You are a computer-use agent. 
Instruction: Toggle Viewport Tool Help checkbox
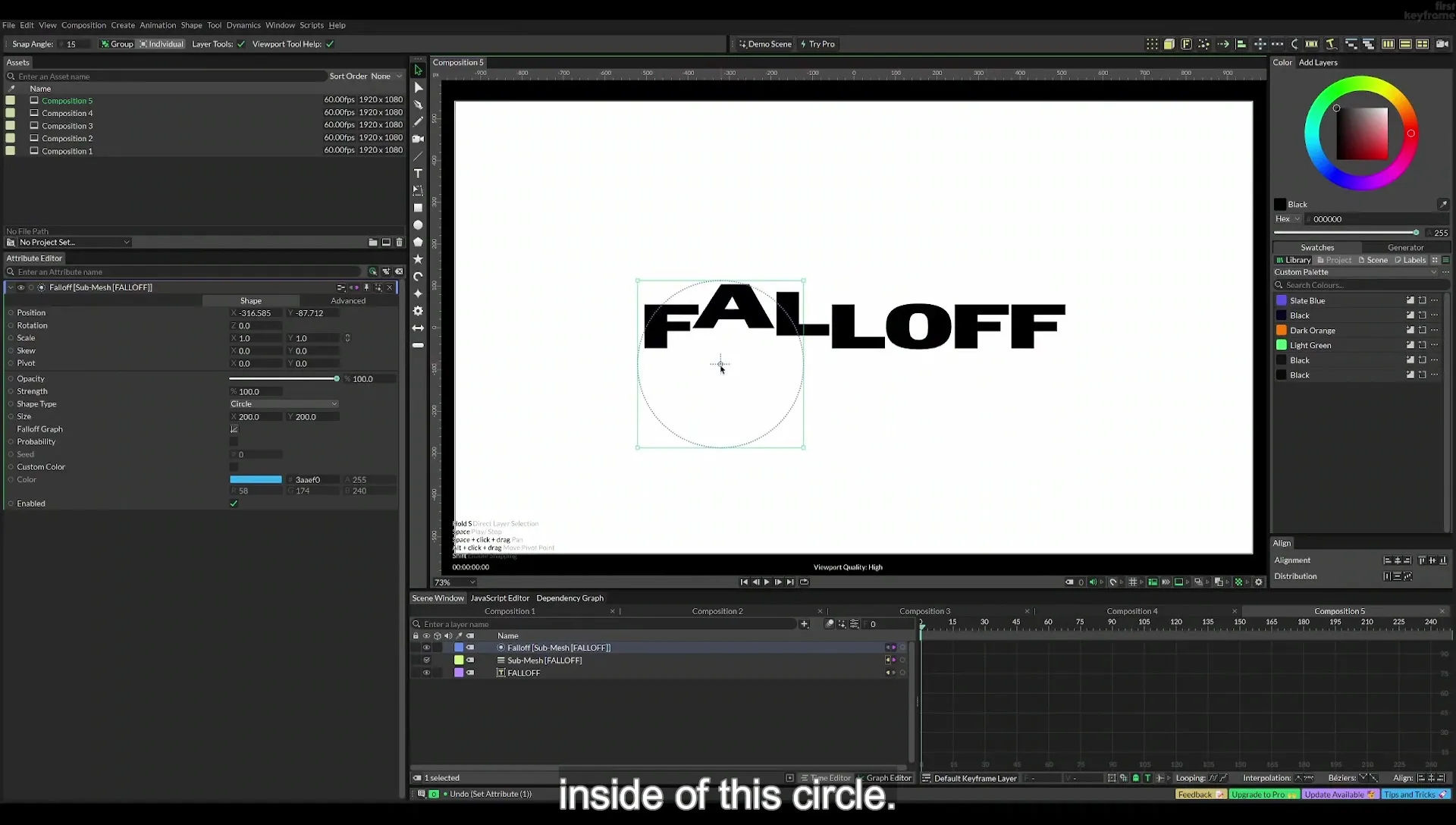tap(330, 44)
